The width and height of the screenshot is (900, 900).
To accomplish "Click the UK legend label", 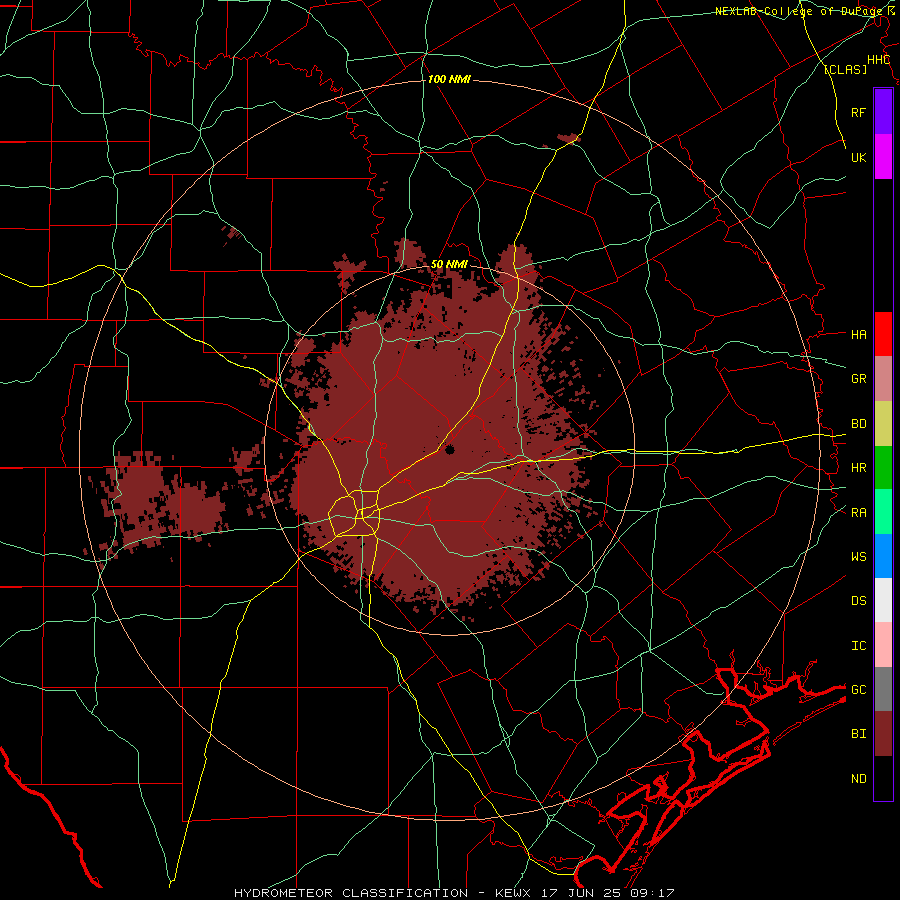I will point(858,157).
